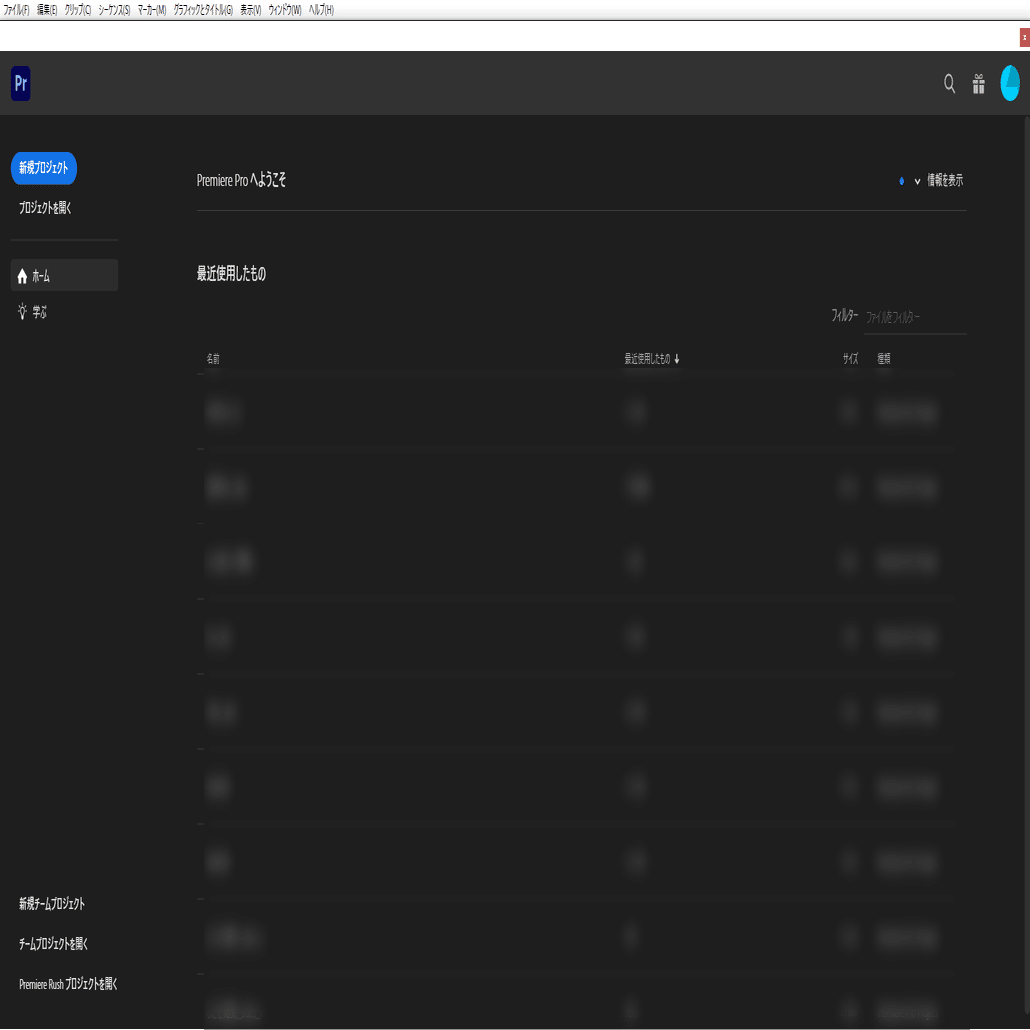Open the グラフィックとタイトル(G) menu
The height and width of the screenshot is (1030, 1030).
(203, 10)
